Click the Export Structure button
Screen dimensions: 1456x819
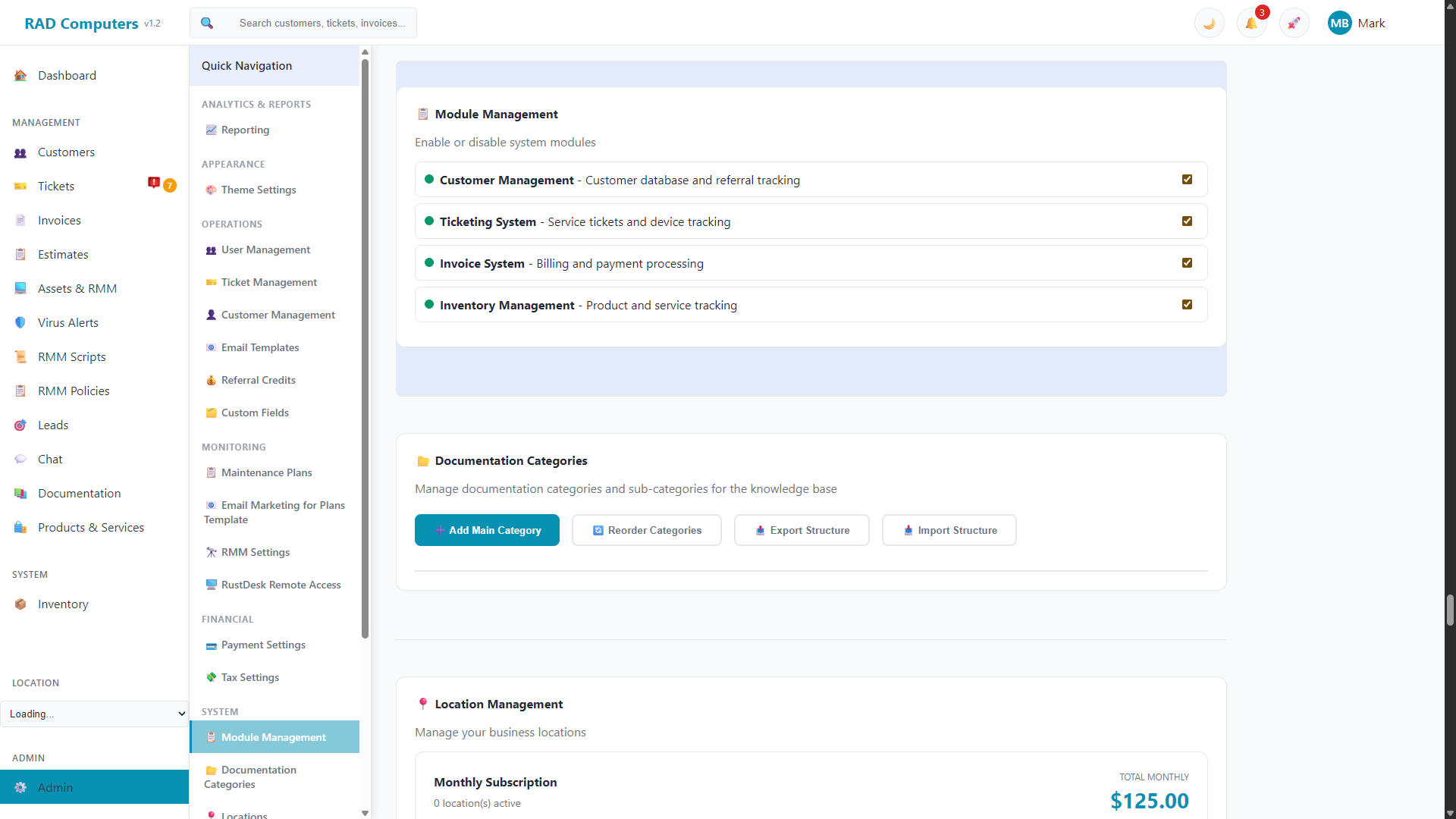click(802, 530)
